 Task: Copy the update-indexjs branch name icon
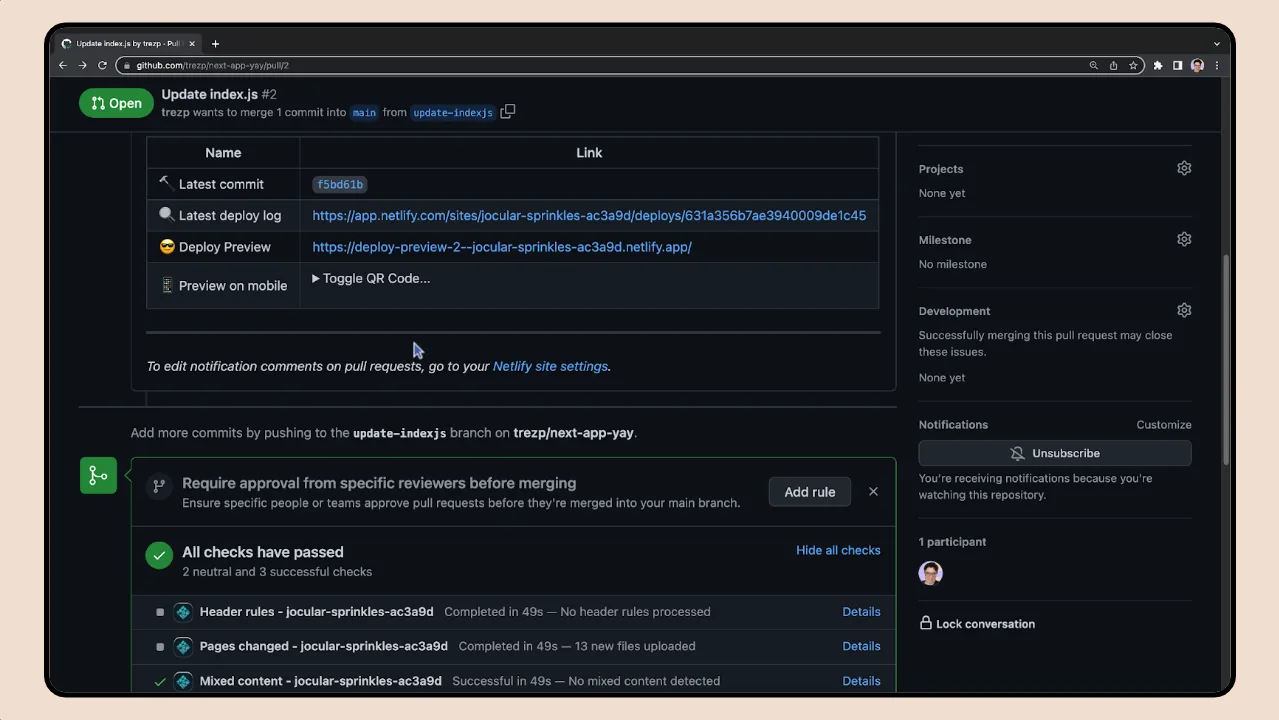tap(508, 112)
